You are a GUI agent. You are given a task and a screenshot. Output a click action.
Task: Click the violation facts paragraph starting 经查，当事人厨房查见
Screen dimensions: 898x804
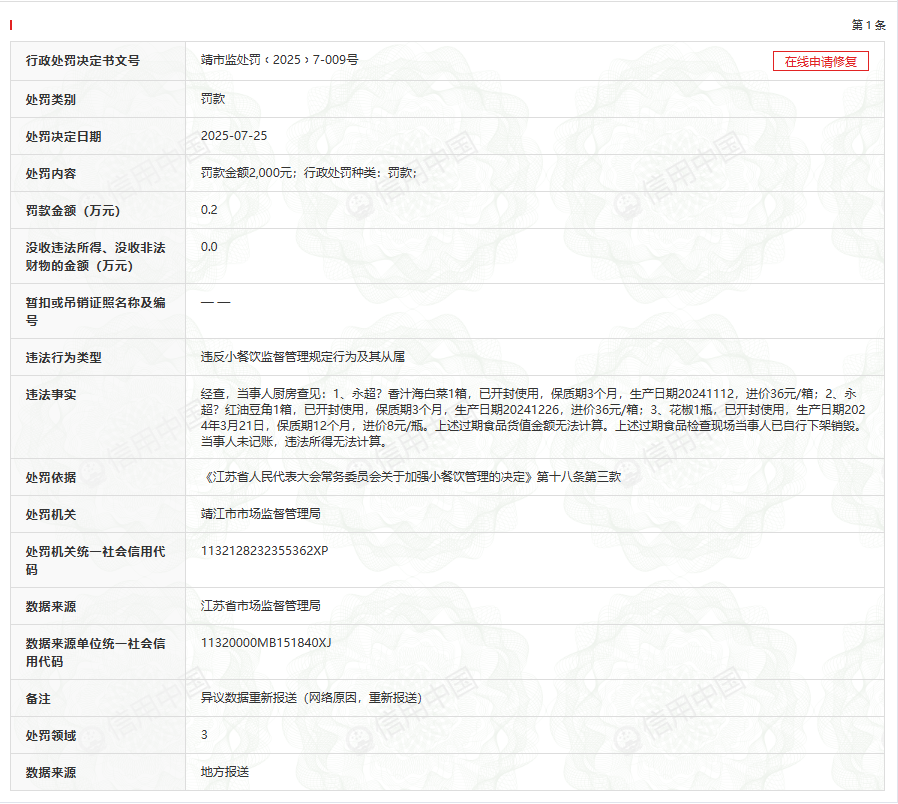(x=533, y=417)
